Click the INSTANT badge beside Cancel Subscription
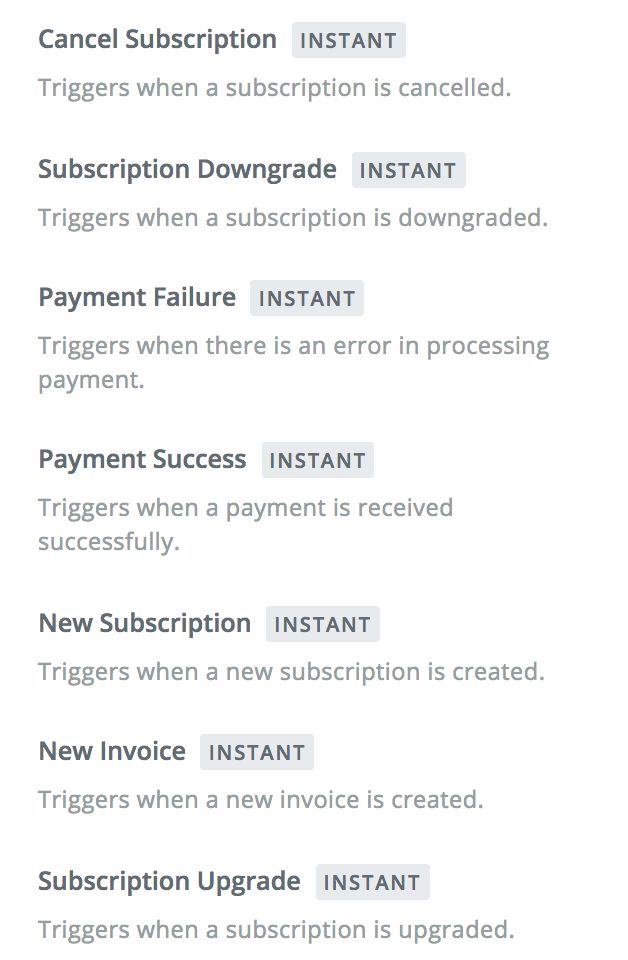The width and height of the screenshot is (628, 960). (x=349, y=41)
